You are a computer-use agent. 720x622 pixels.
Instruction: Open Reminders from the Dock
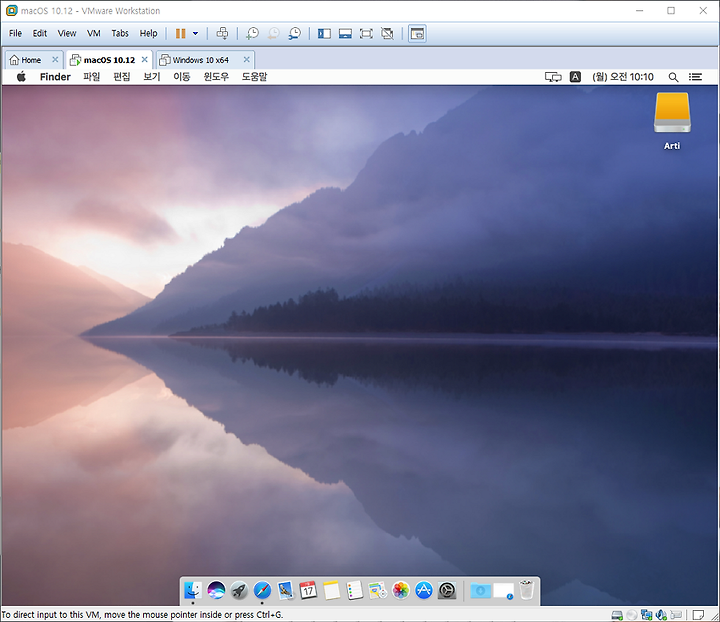click(354, 590)
